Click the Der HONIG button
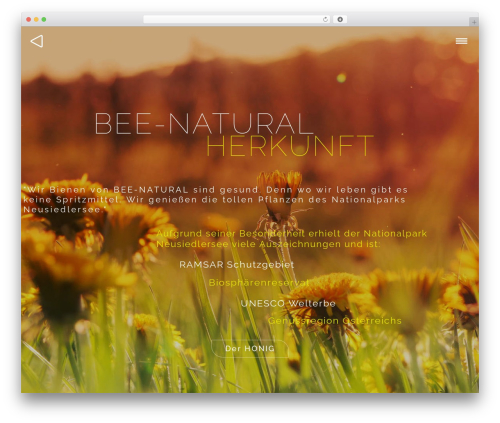500x423 pixels. coord(250,349)
